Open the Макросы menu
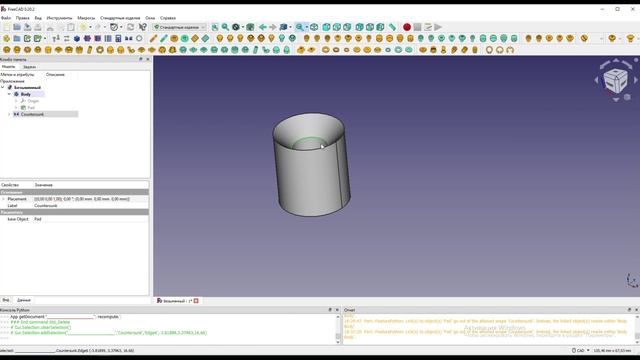The image size is (640, 360). tap(86, 18)
